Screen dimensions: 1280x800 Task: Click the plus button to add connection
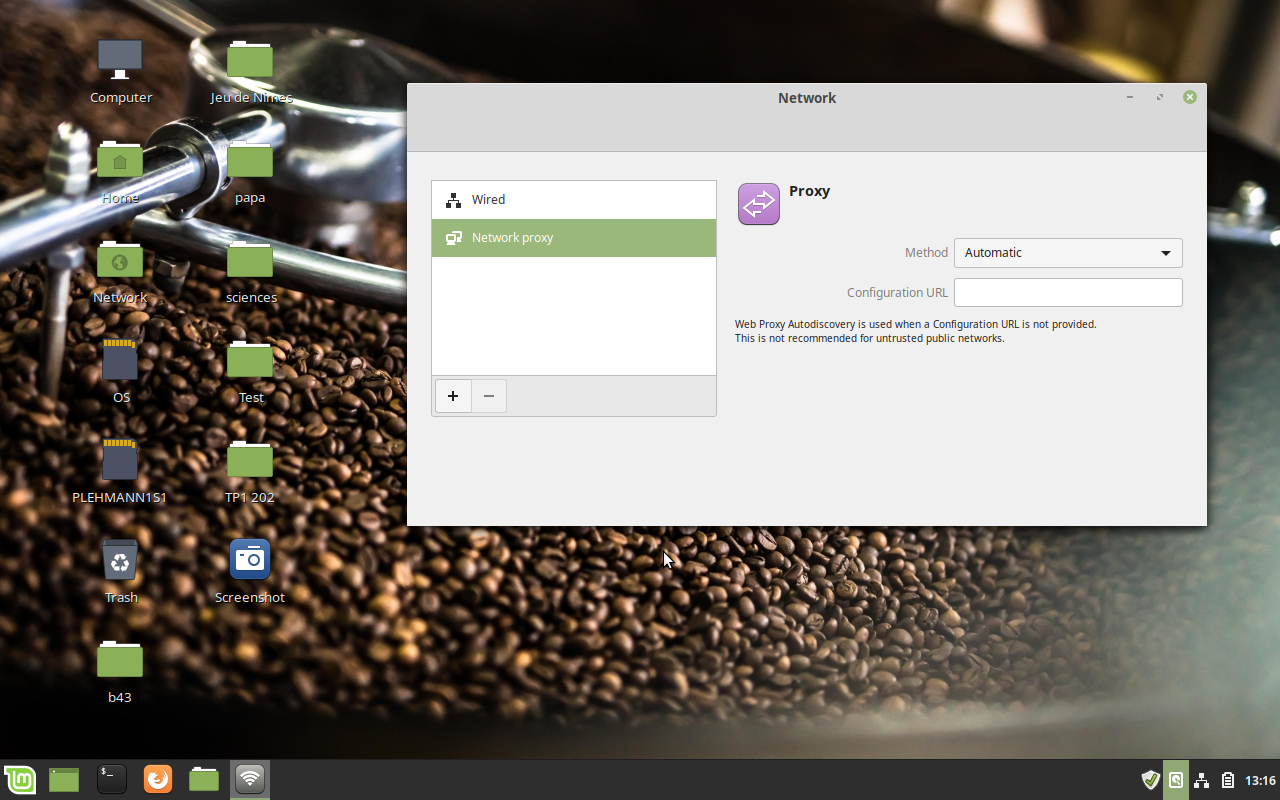pyautogui.click(x=453, y=396)
